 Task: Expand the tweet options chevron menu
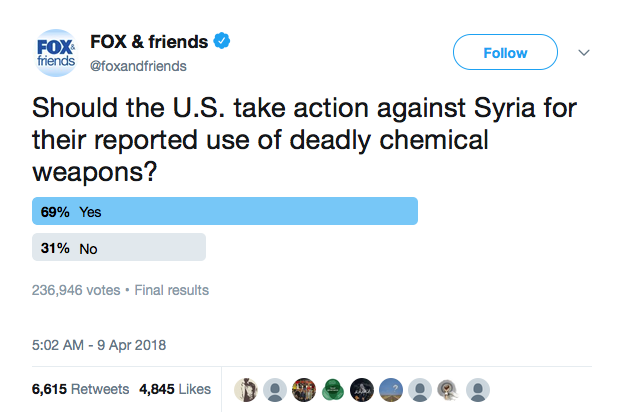coord(584,52)
